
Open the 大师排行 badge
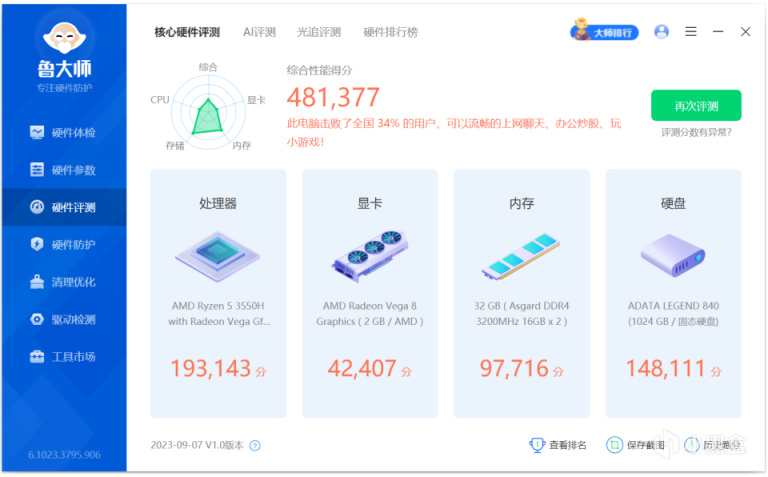tap(604, 31)
